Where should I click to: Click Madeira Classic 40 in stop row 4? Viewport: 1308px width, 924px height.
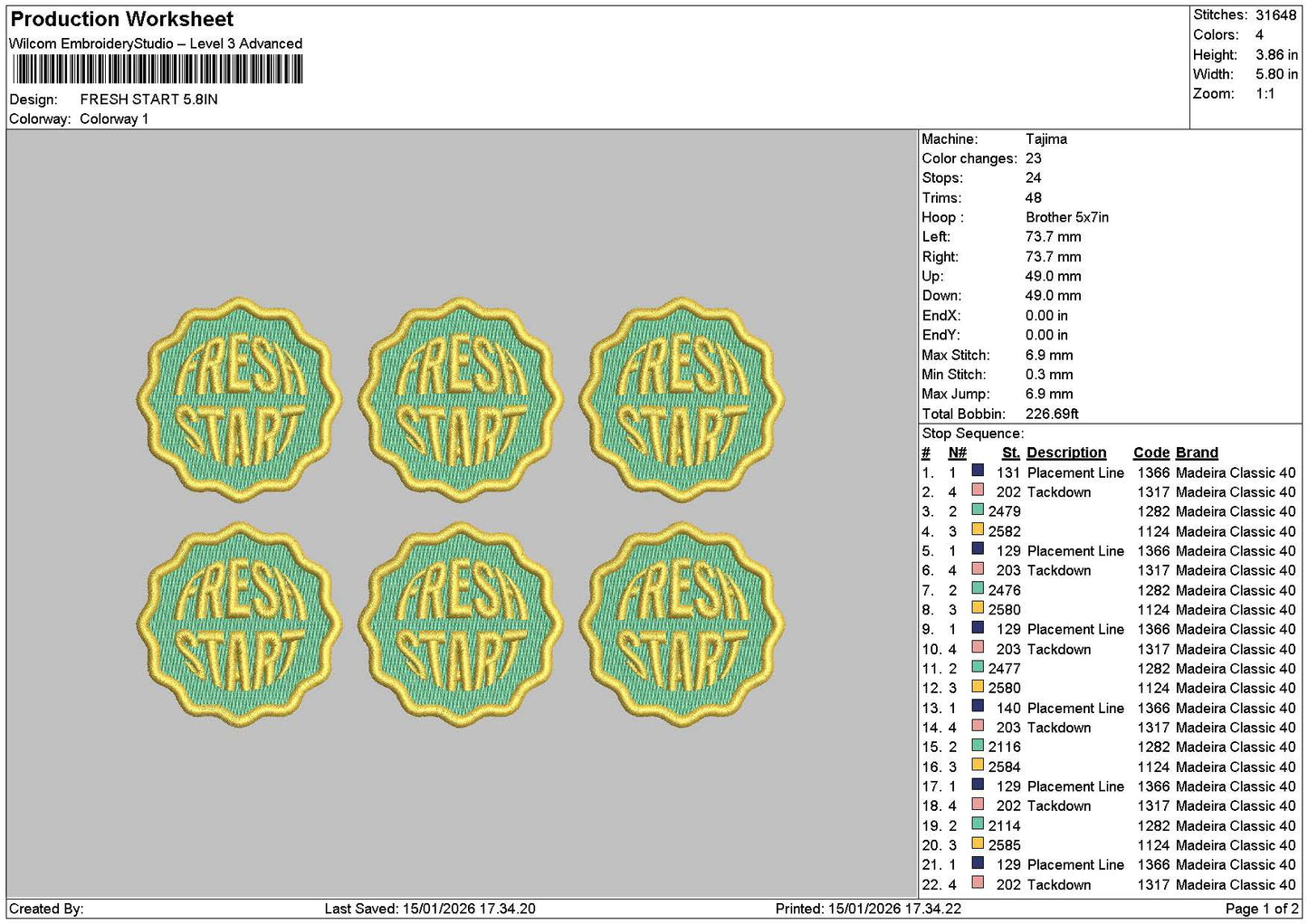click(x=1236, y=531)
